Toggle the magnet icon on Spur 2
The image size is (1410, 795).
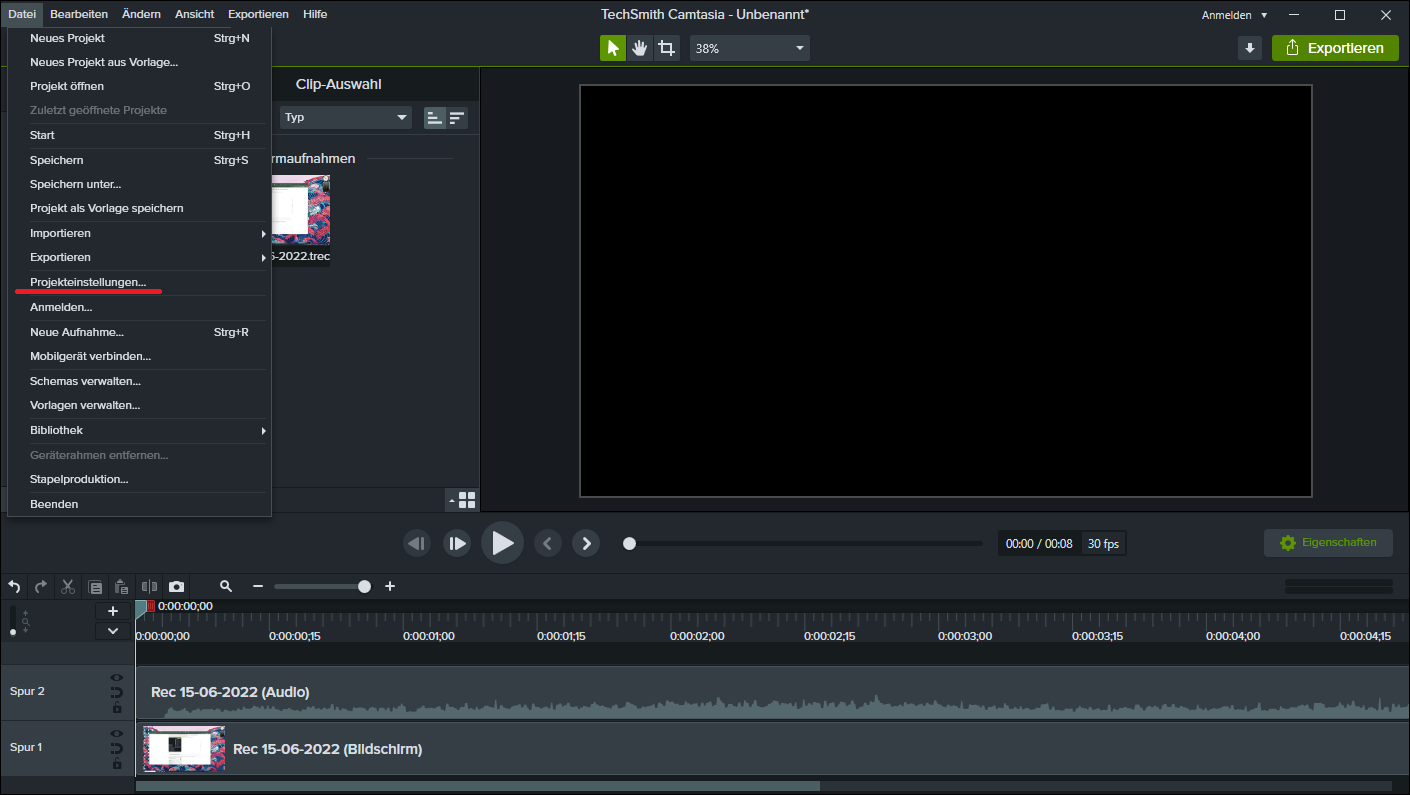[x=117, y=692]
